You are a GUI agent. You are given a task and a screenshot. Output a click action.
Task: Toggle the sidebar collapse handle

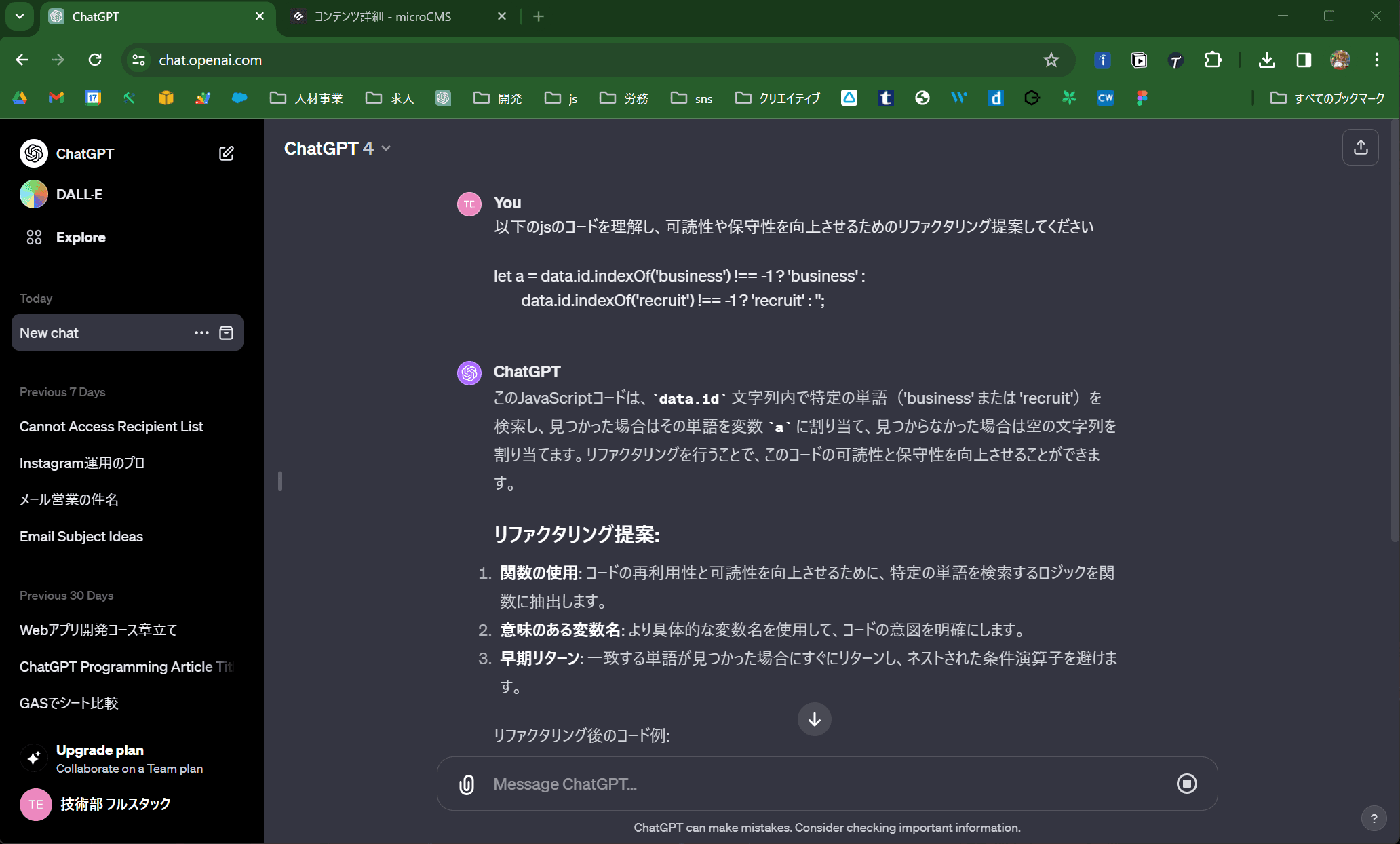pyautogui.click(x=279, y=481)
